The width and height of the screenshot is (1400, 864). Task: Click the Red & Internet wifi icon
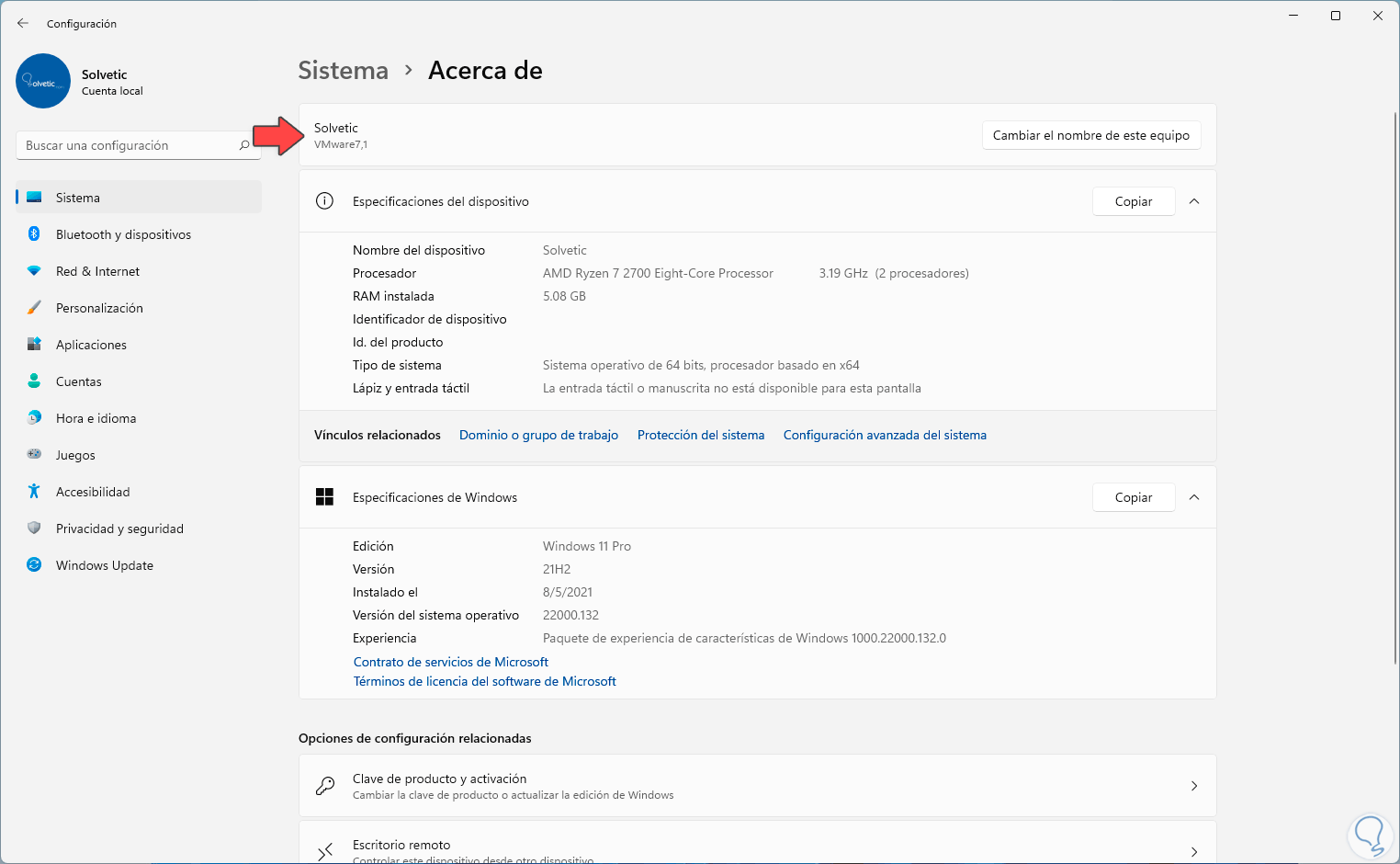click(34, 271)
